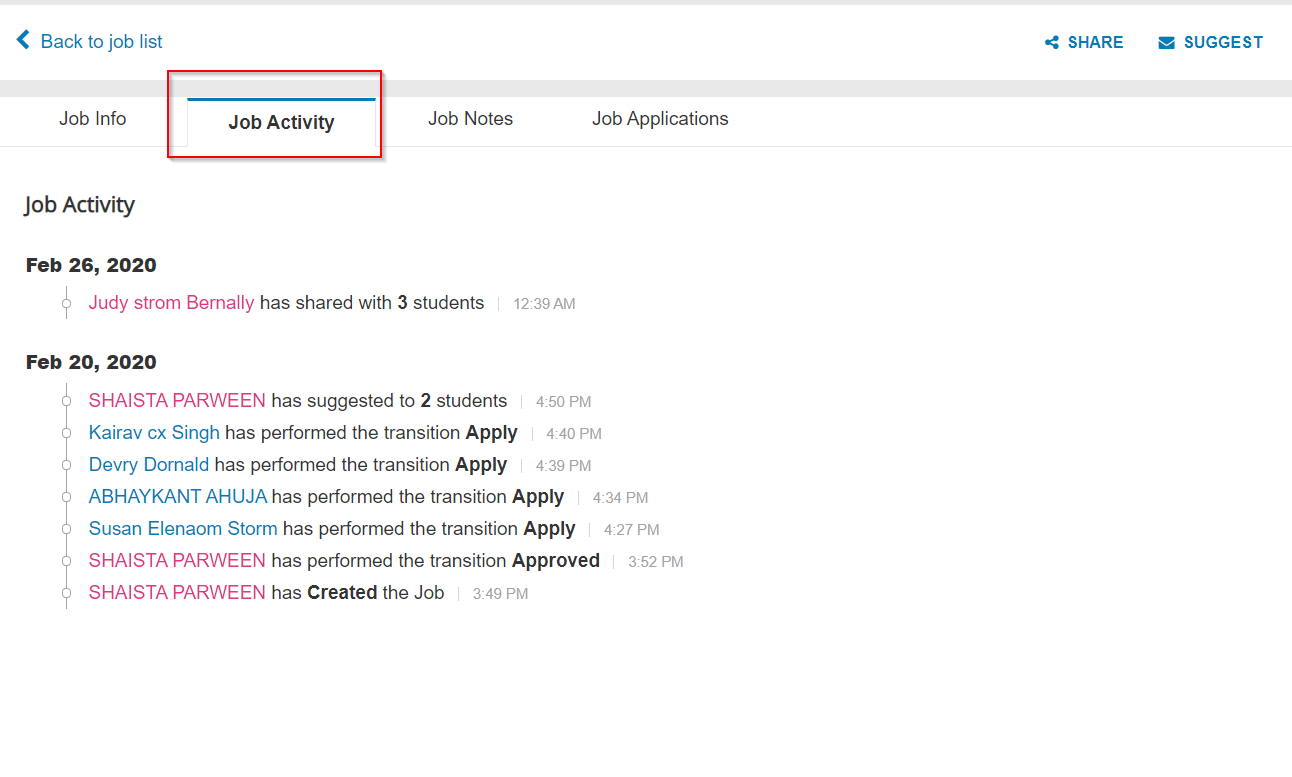
Task: Open Devry Dornald's profile link
Action: pos(148,465)
